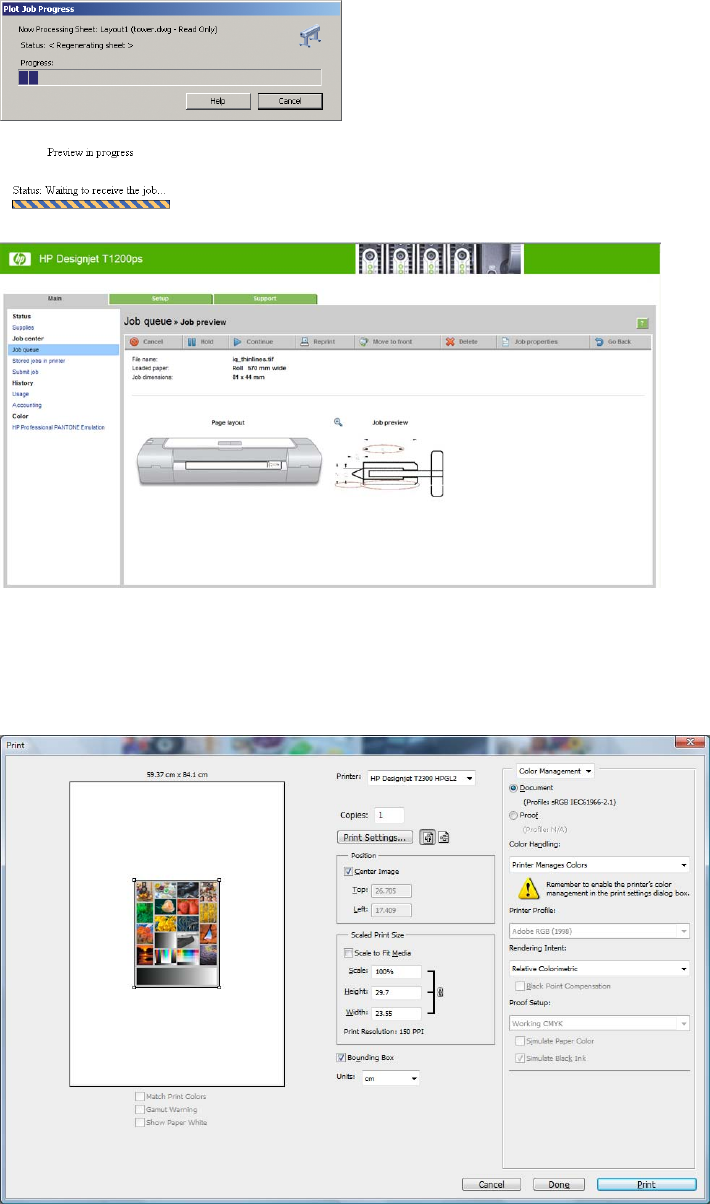This screenshot has height=1204, width=710.
Task: Open Accounting sidebar link
Action: point(25,405)
